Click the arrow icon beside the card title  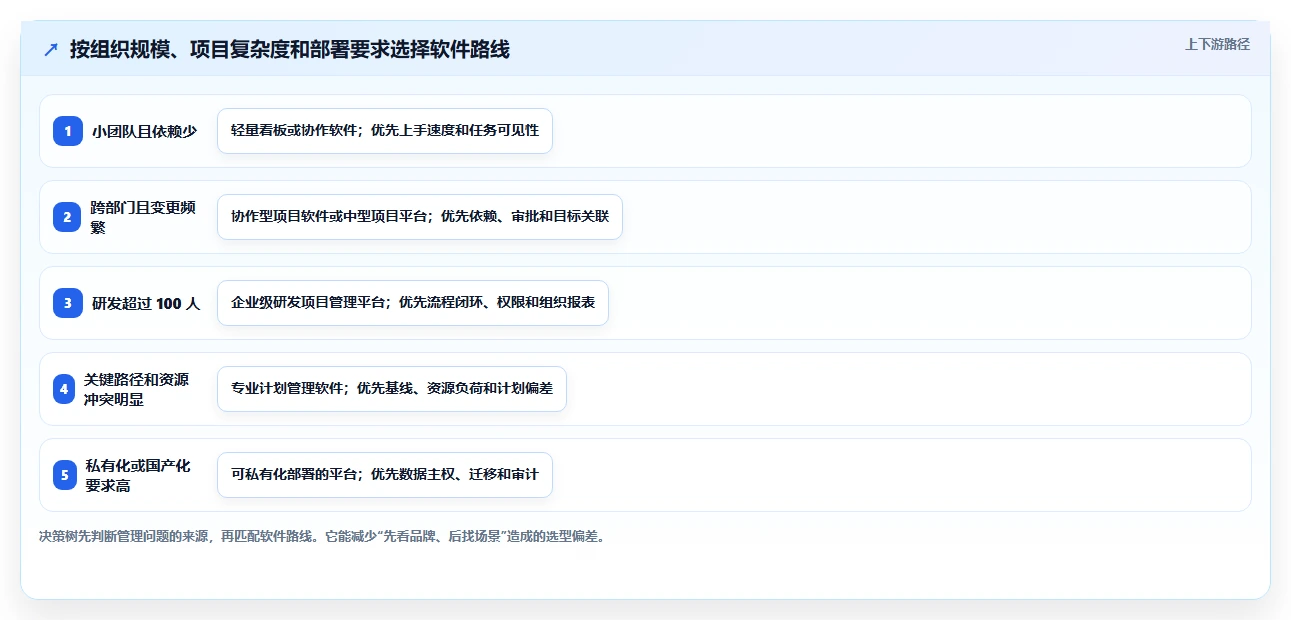tap(51, 49)
